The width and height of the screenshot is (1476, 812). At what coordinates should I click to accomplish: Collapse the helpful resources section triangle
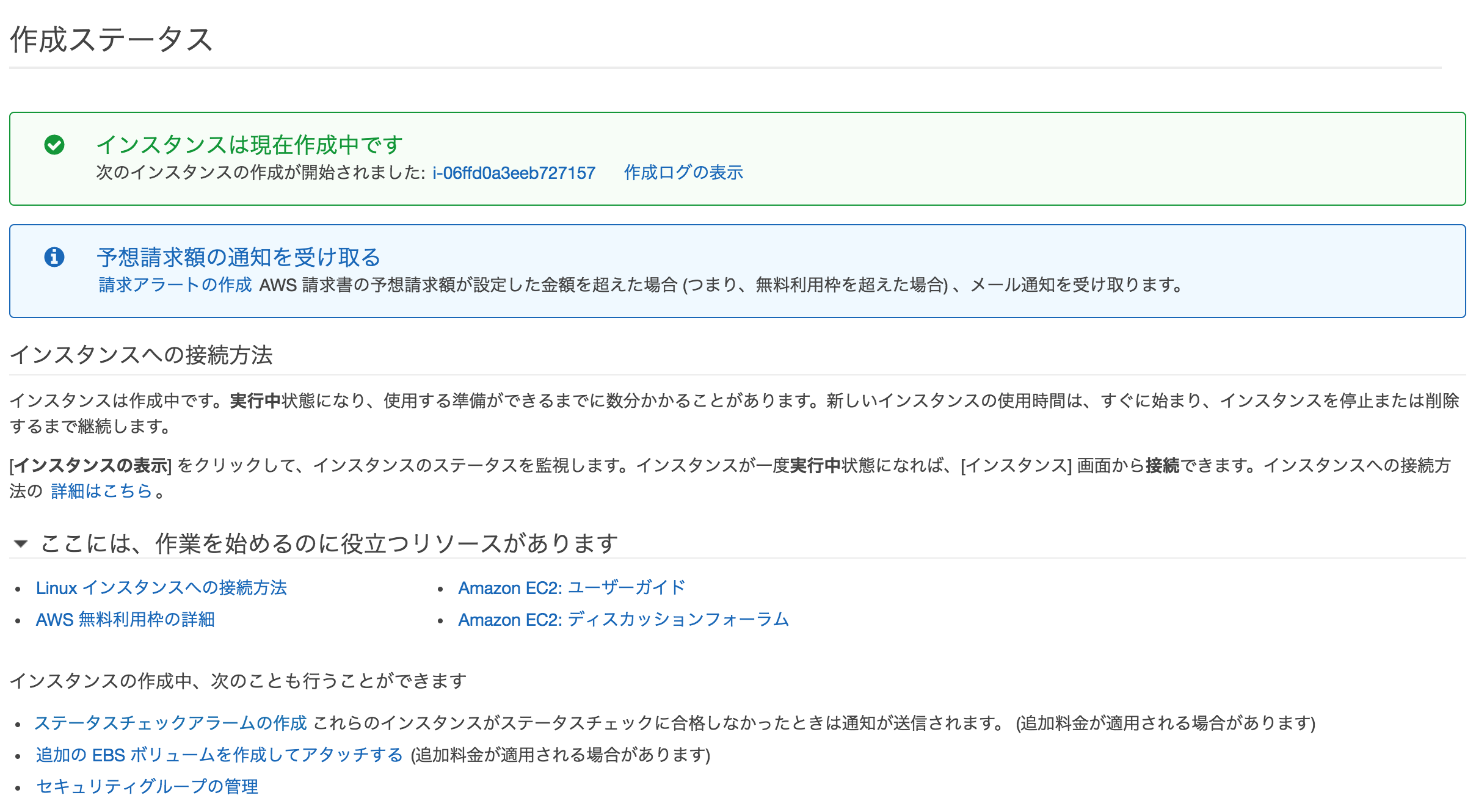tap(21, 543)
